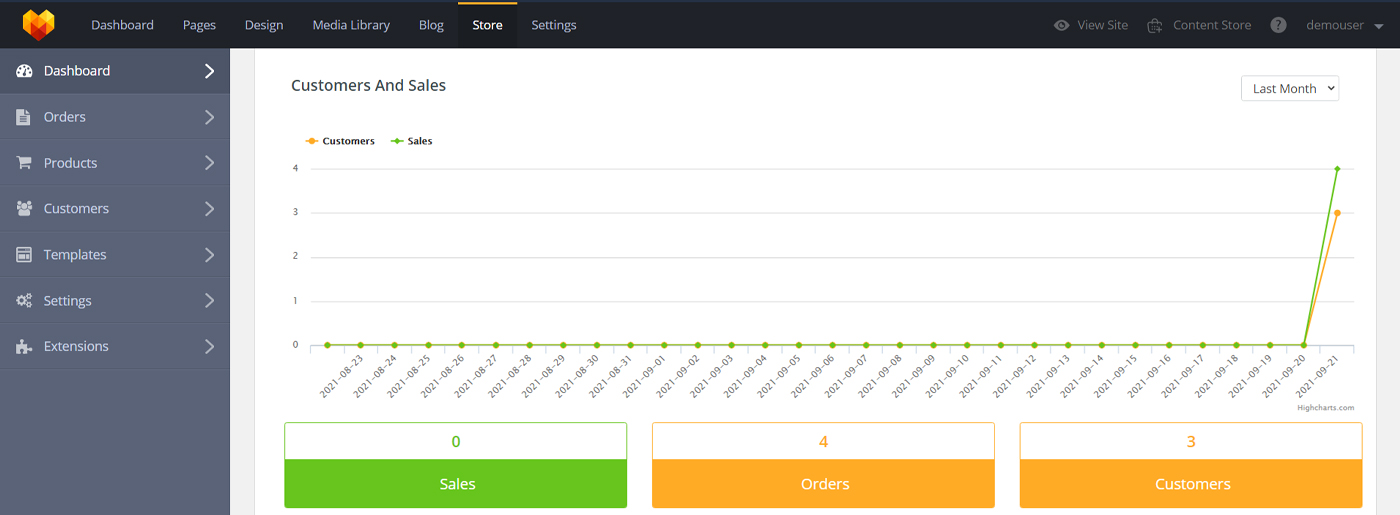Switch to the Media Library tab
This screenshot has height=515, width=1400.
click(351, 25)
